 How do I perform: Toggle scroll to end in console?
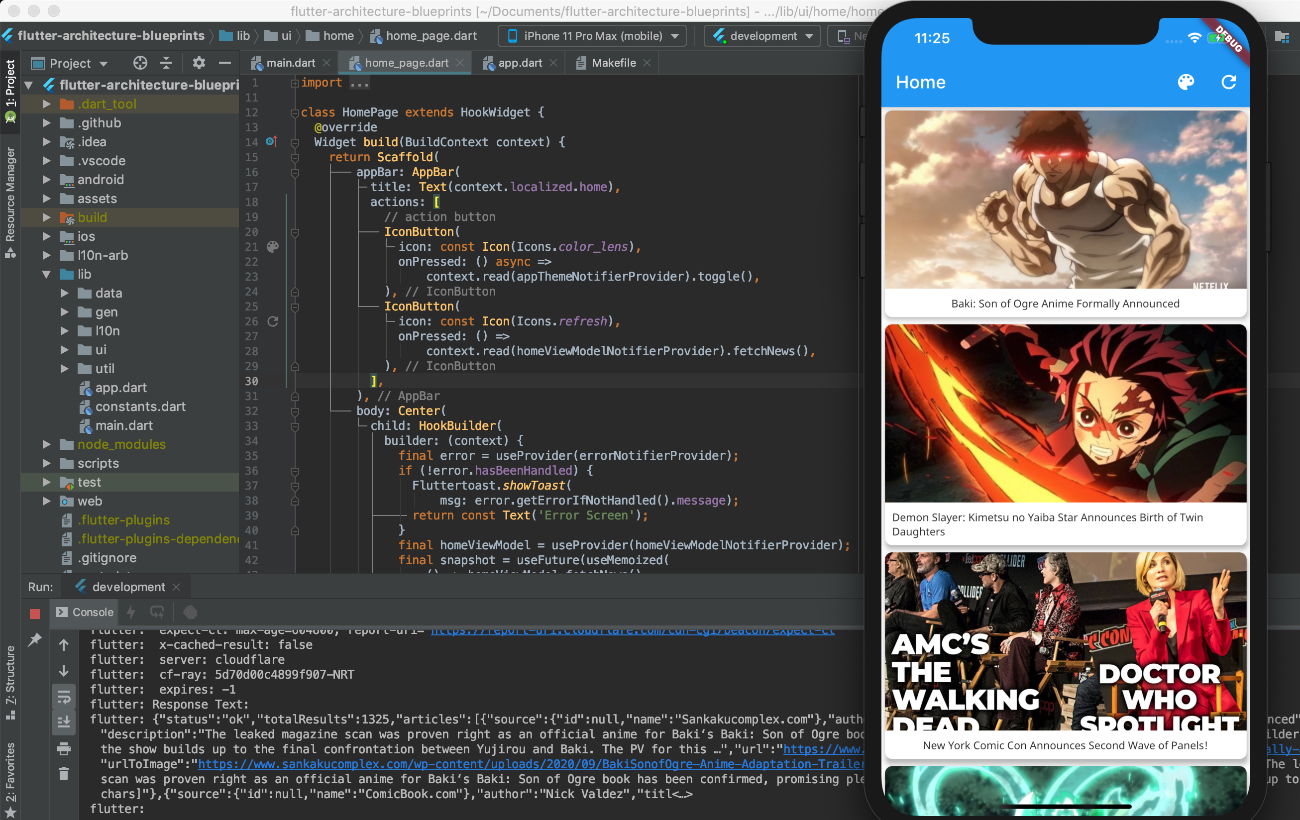click(x=64, y=722)
